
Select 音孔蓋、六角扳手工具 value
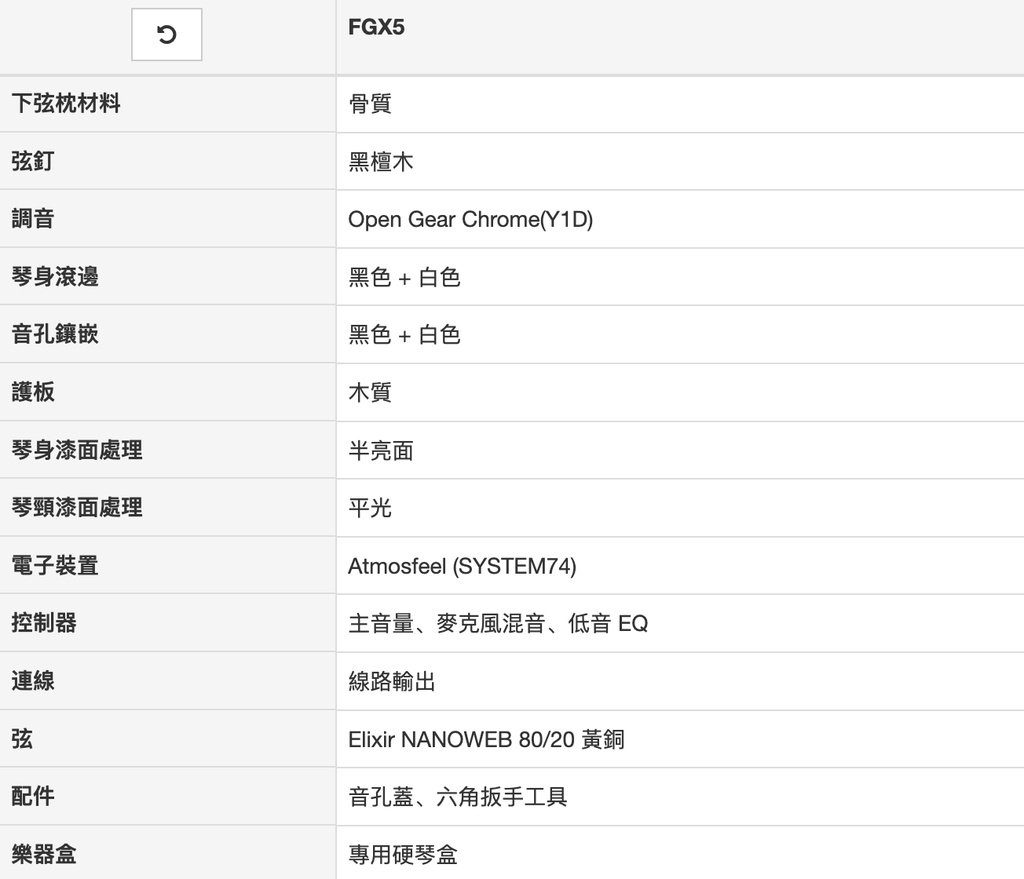point(458,797)
